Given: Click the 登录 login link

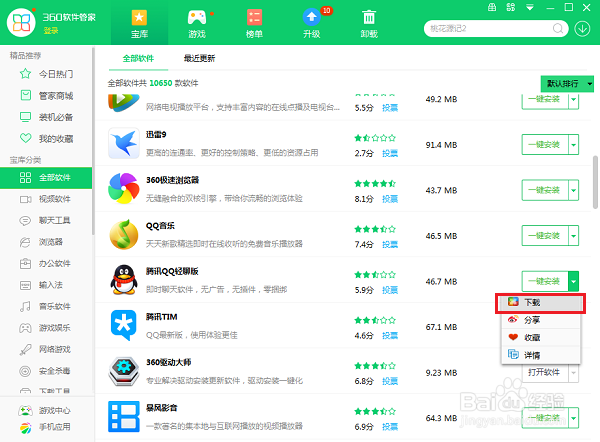Looking at the screenshot, I should coord(51,31).
